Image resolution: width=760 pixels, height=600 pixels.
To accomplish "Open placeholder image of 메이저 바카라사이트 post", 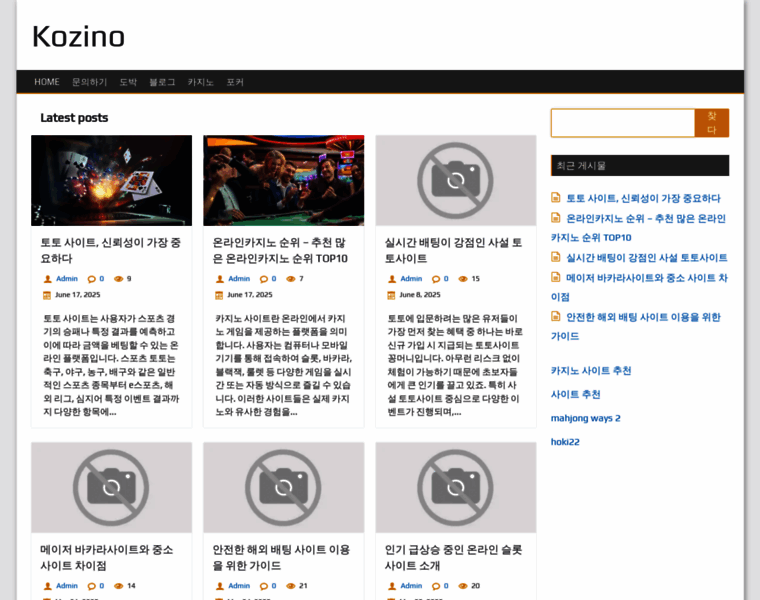I will (x=111, y=488).
